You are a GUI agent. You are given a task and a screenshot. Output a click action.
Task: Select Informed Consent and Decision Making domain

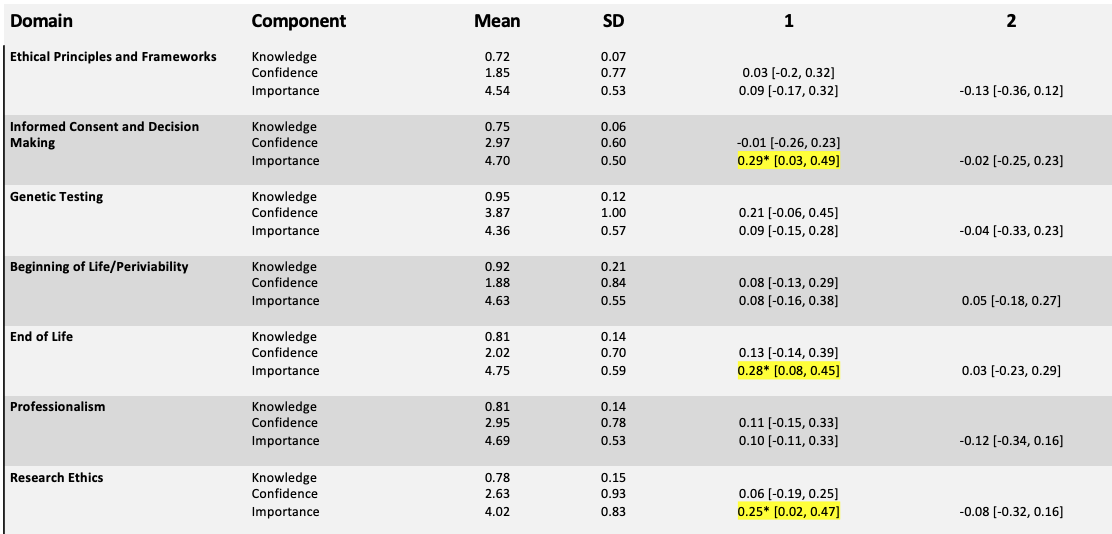point(104,135)
